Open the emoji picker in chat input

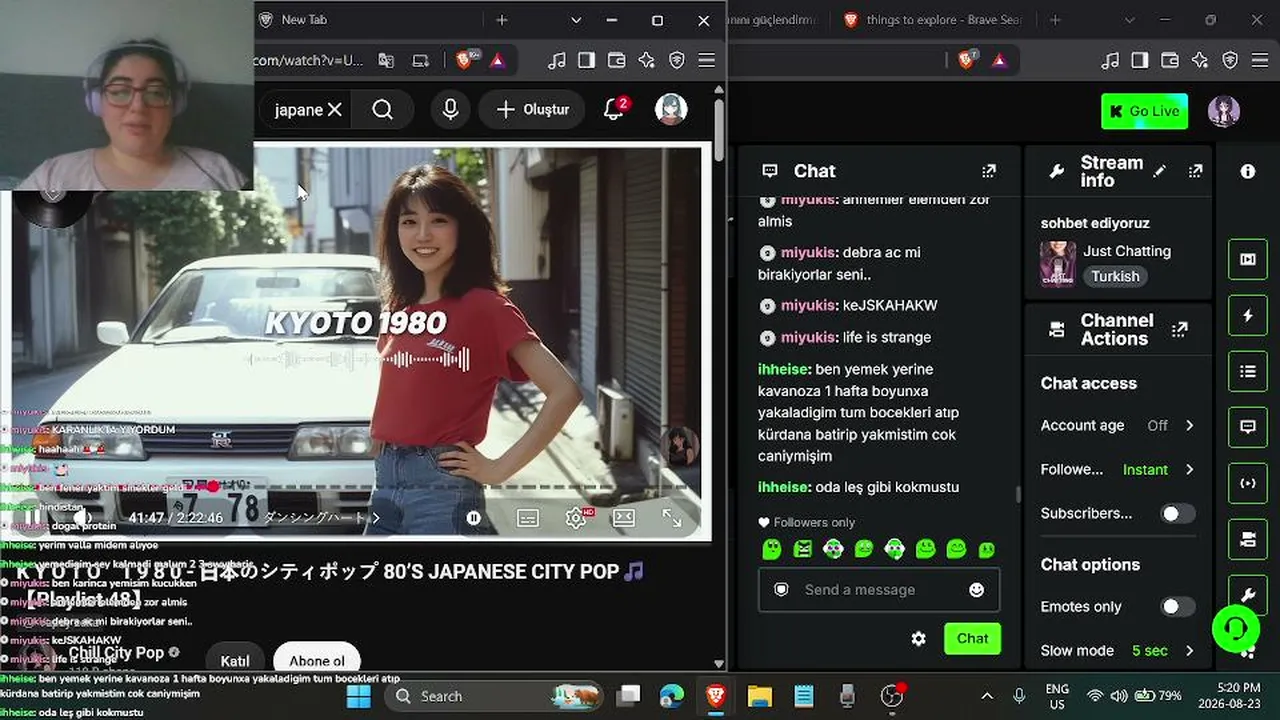coord(977,590)
